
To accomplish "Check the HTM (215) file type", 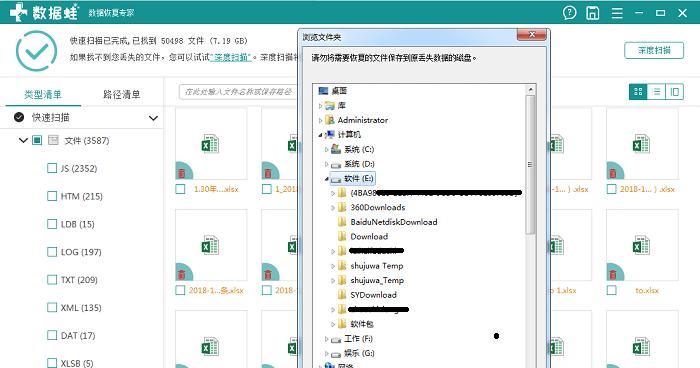I will click(x=52, y=196).
